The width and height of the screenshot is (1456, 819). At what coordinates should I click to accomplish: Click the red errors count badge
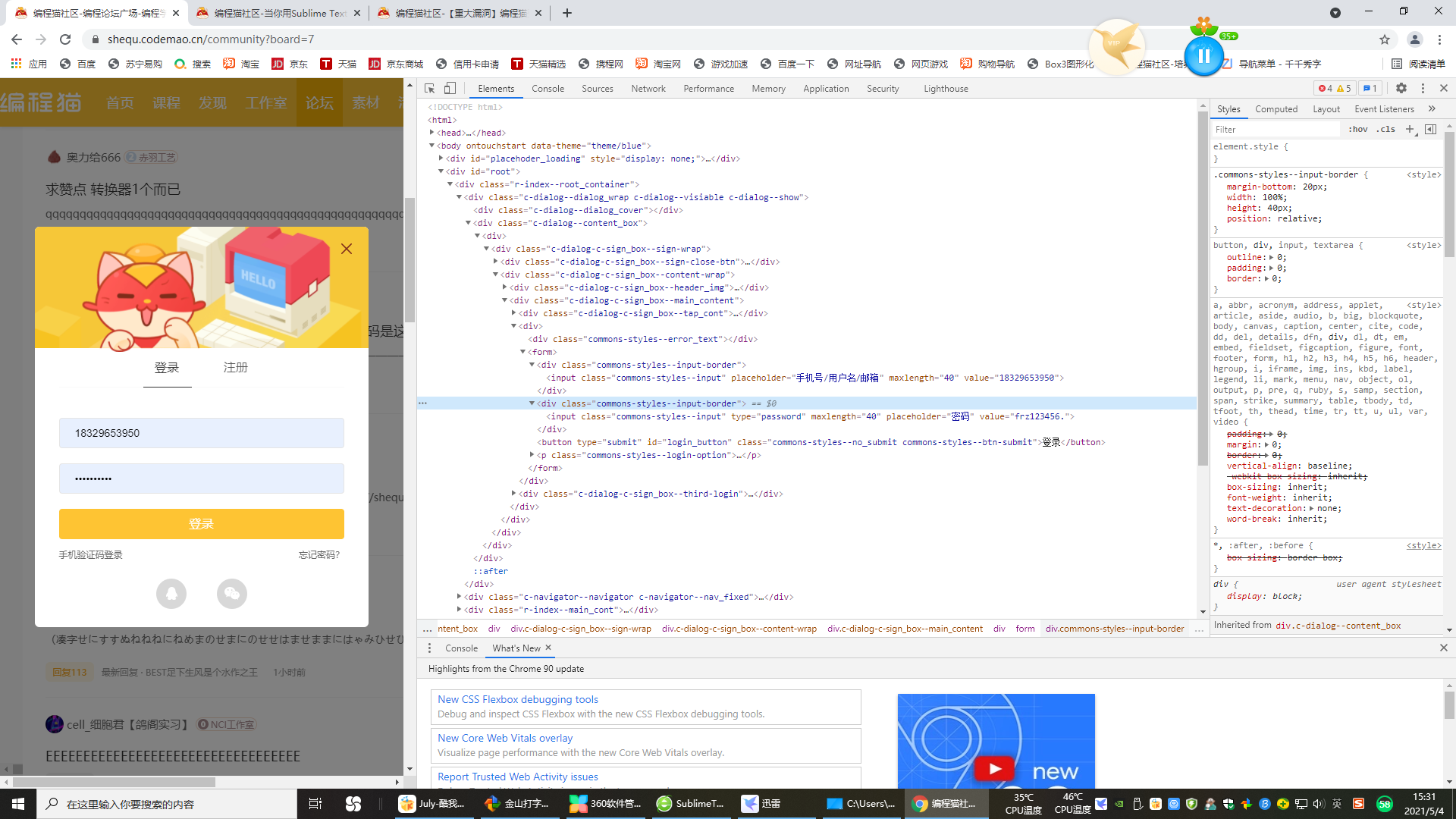click(1326, 89)
